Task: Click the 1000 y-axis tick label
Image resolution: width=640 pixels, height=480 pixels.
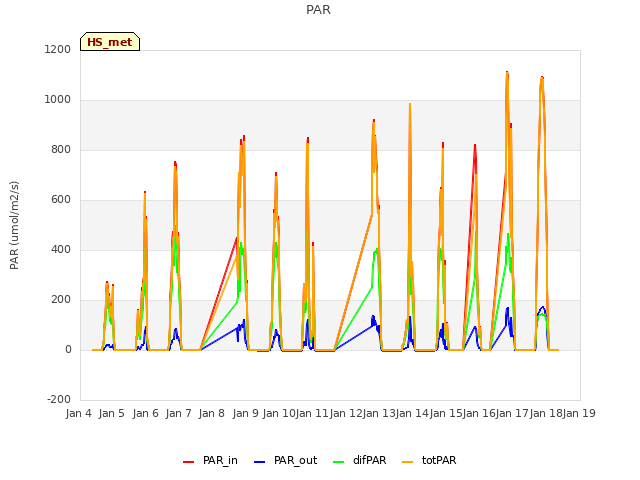Action: click(58, 100)
